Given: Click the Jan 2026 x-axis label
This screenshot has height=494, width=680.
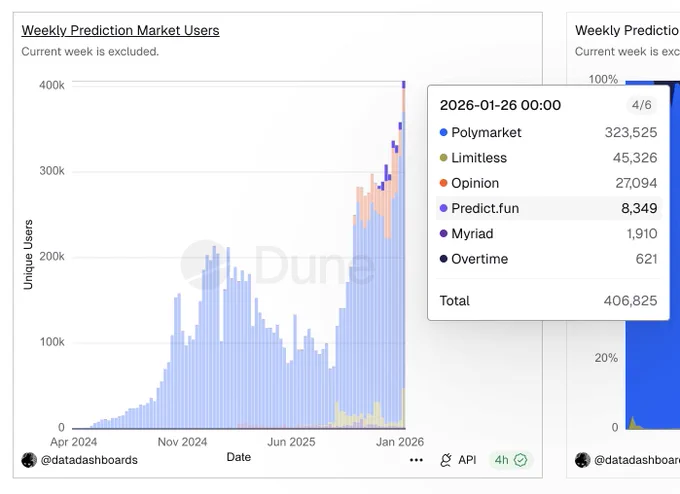Looking at the screenshot, I should (400, 442).
